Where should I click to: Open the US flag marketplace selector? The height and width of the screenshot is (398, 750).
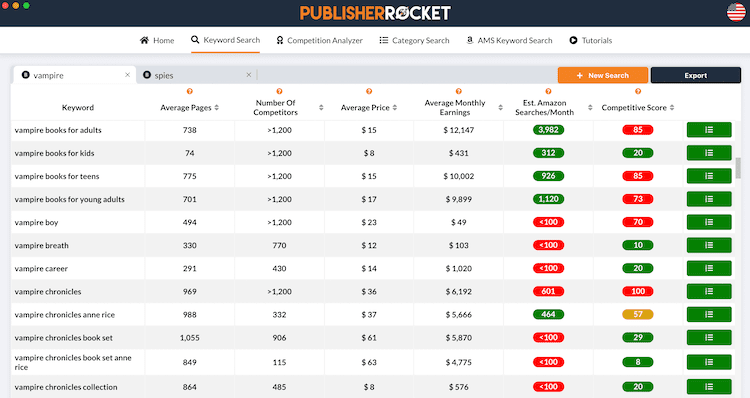pos(736,12)
